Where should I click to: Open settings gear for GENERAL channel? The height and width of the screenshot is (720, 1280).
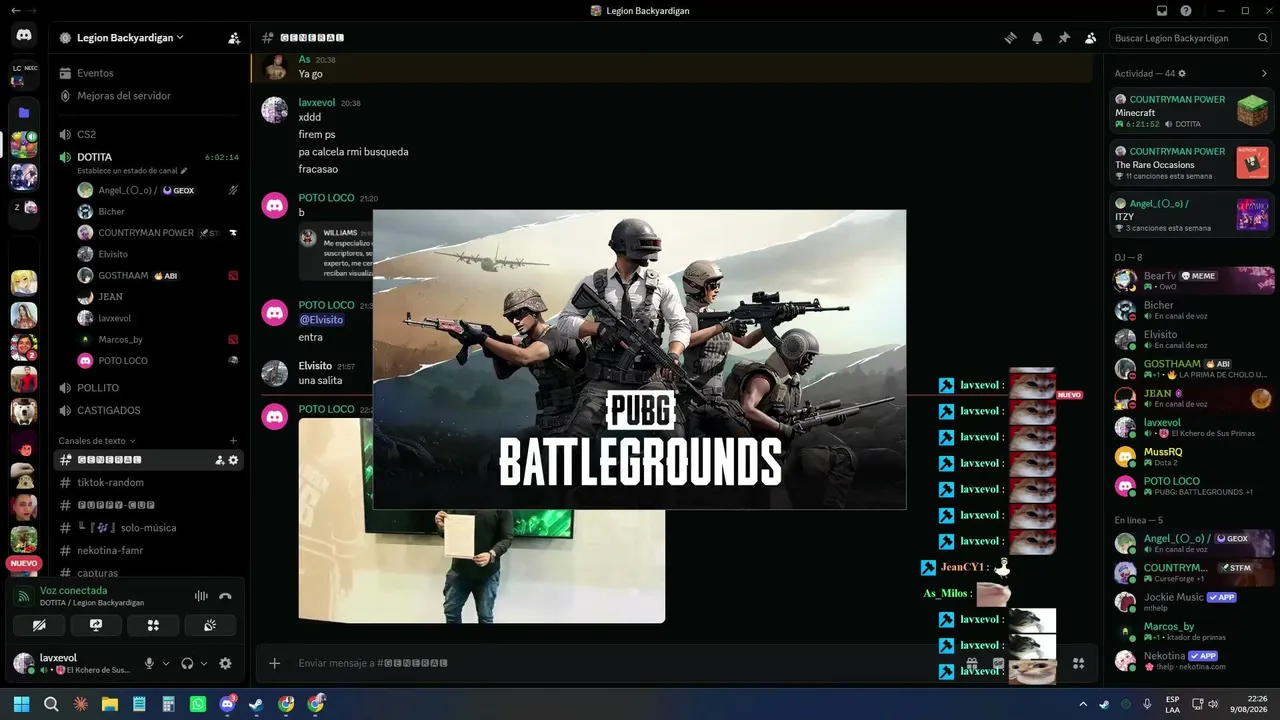tap(233, 460)
